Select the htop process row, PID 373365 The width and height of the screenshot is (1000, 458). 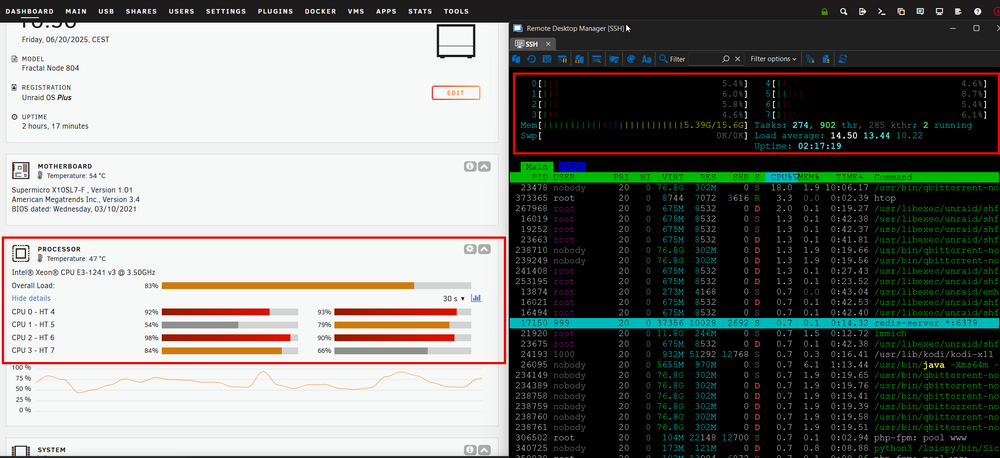(754, 198)
